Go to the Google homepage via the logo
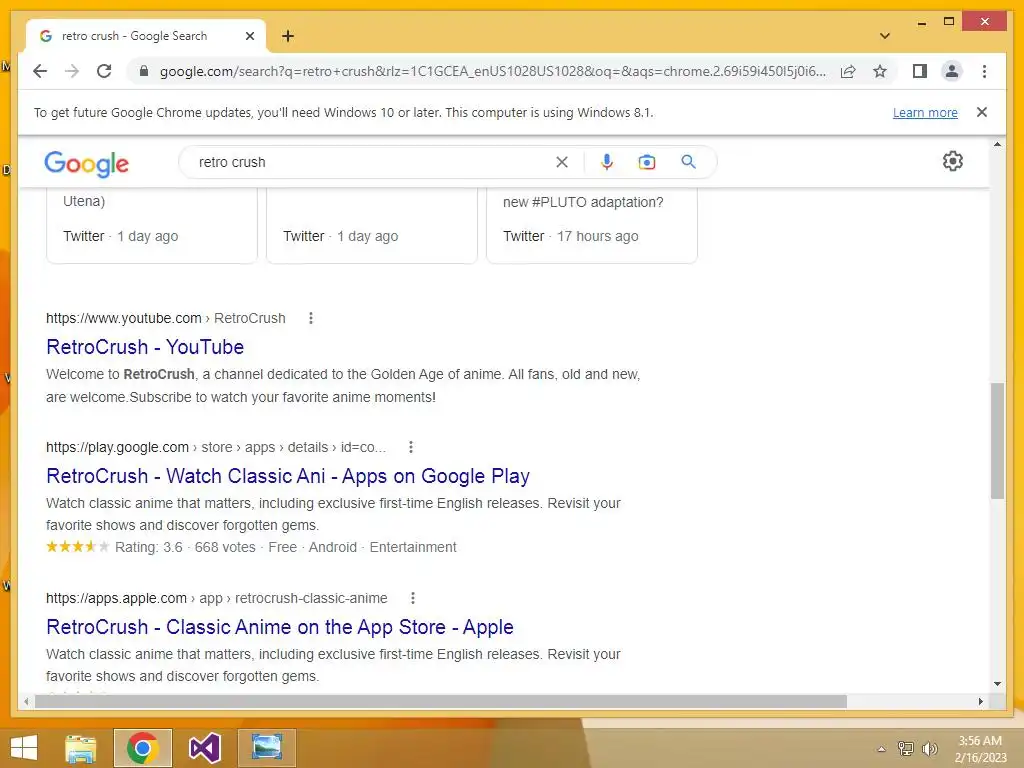 click(x=86, y=163)
